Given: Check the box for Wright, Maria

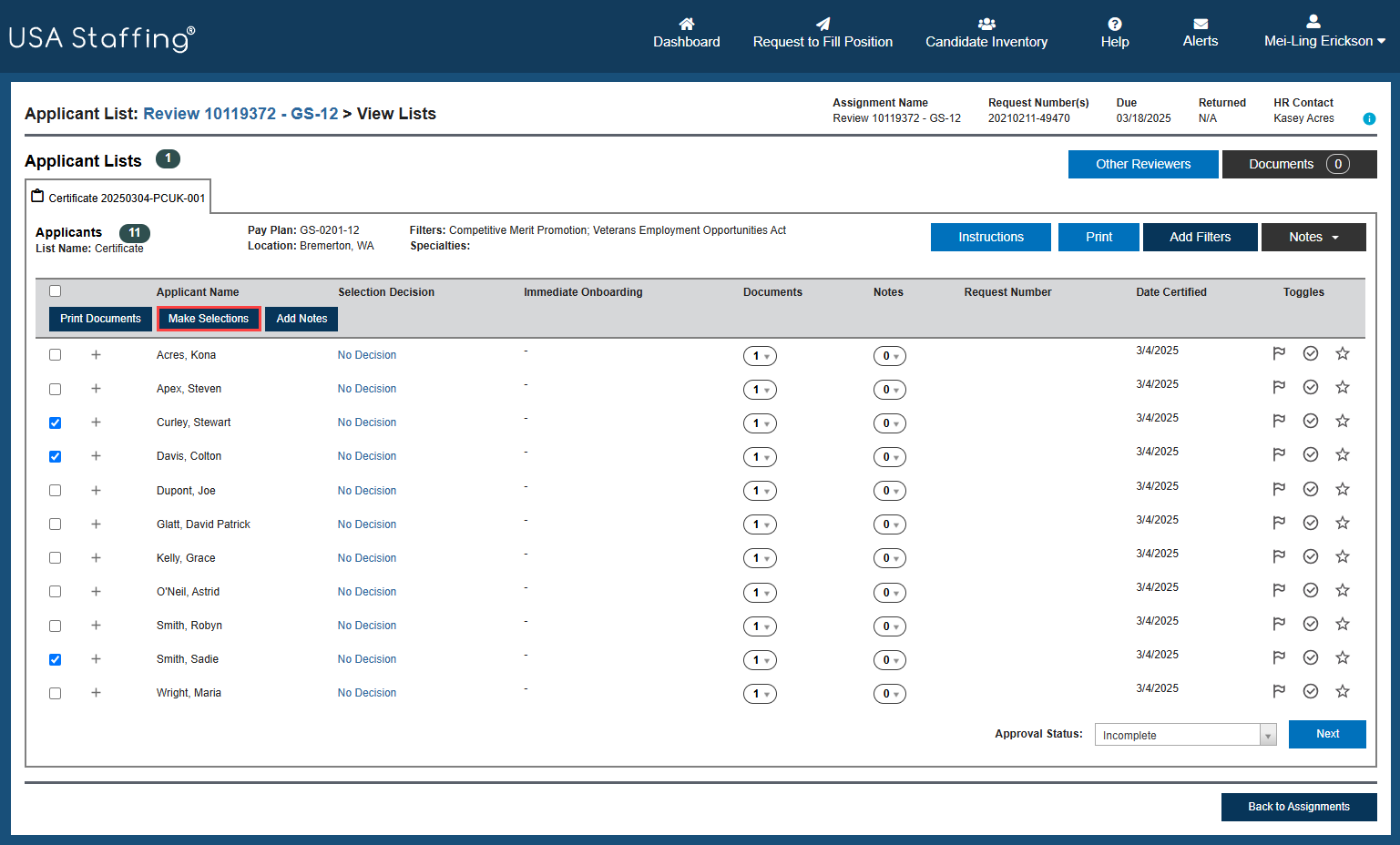Looking at the screenshot, I should (55, 693).
